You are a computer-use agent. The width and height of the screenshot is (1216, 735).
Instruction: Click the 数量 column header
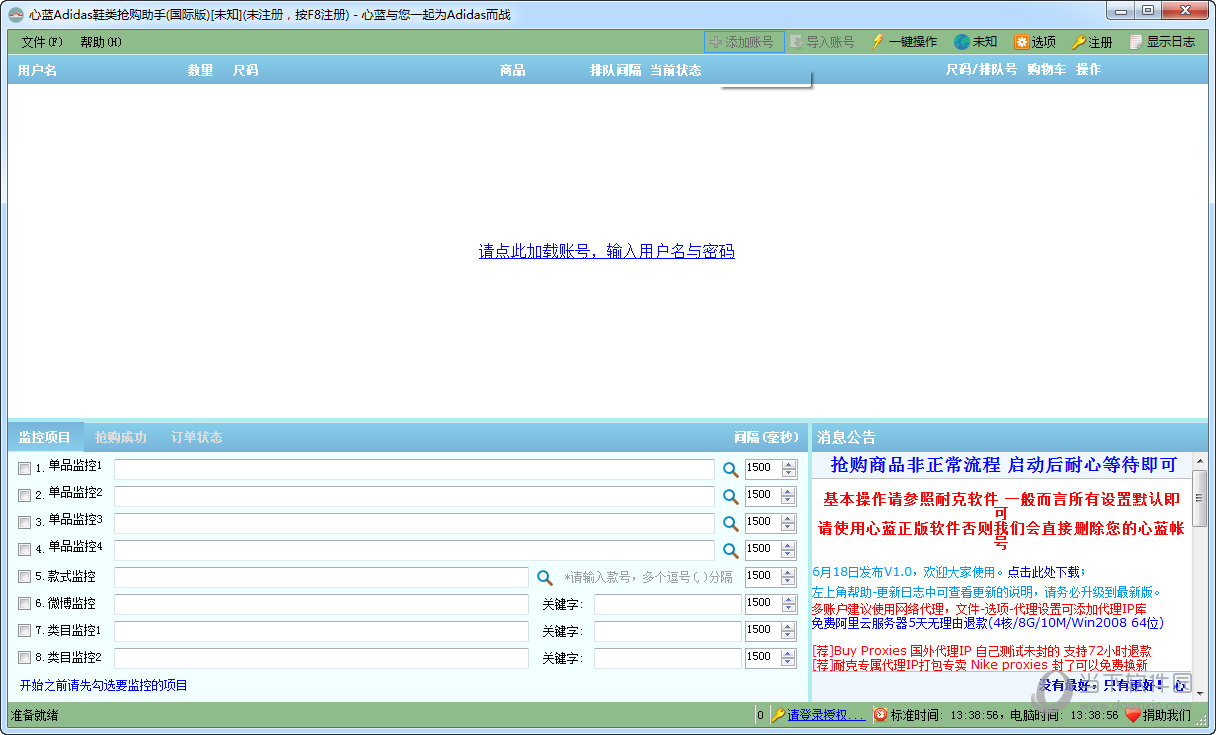click(201, 70)
